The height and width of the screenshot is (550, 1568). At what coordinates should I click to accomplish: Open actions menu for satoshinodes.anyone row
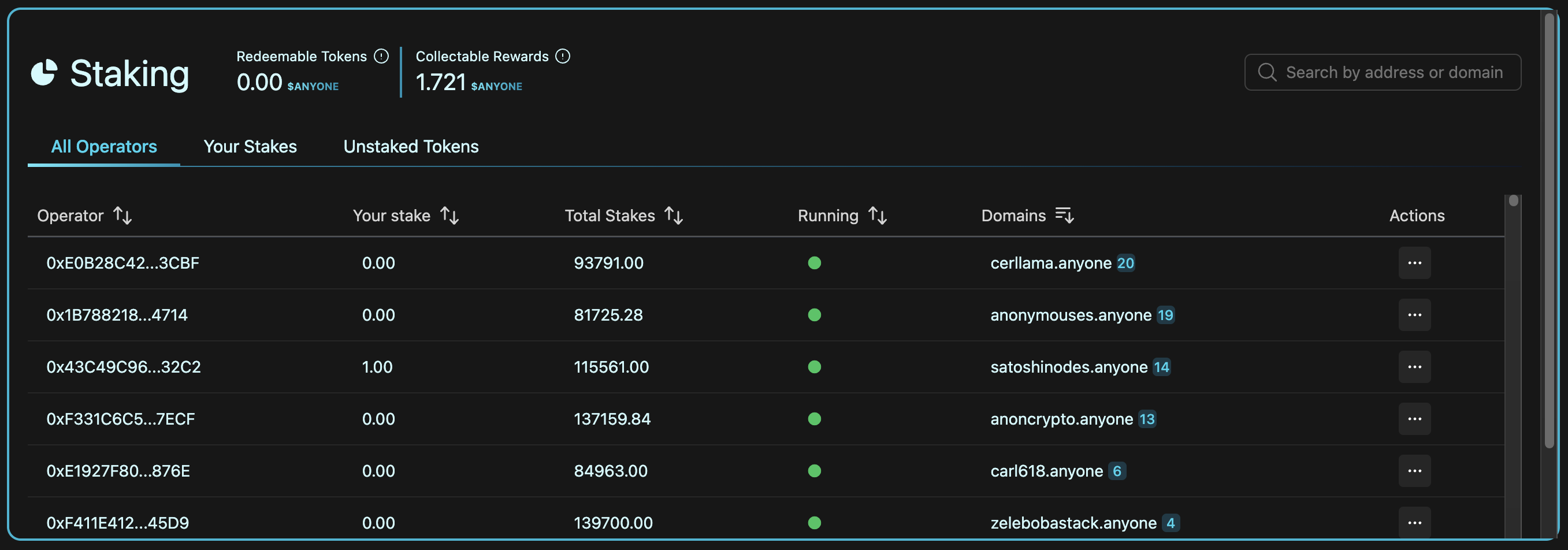coord(1414,367)
